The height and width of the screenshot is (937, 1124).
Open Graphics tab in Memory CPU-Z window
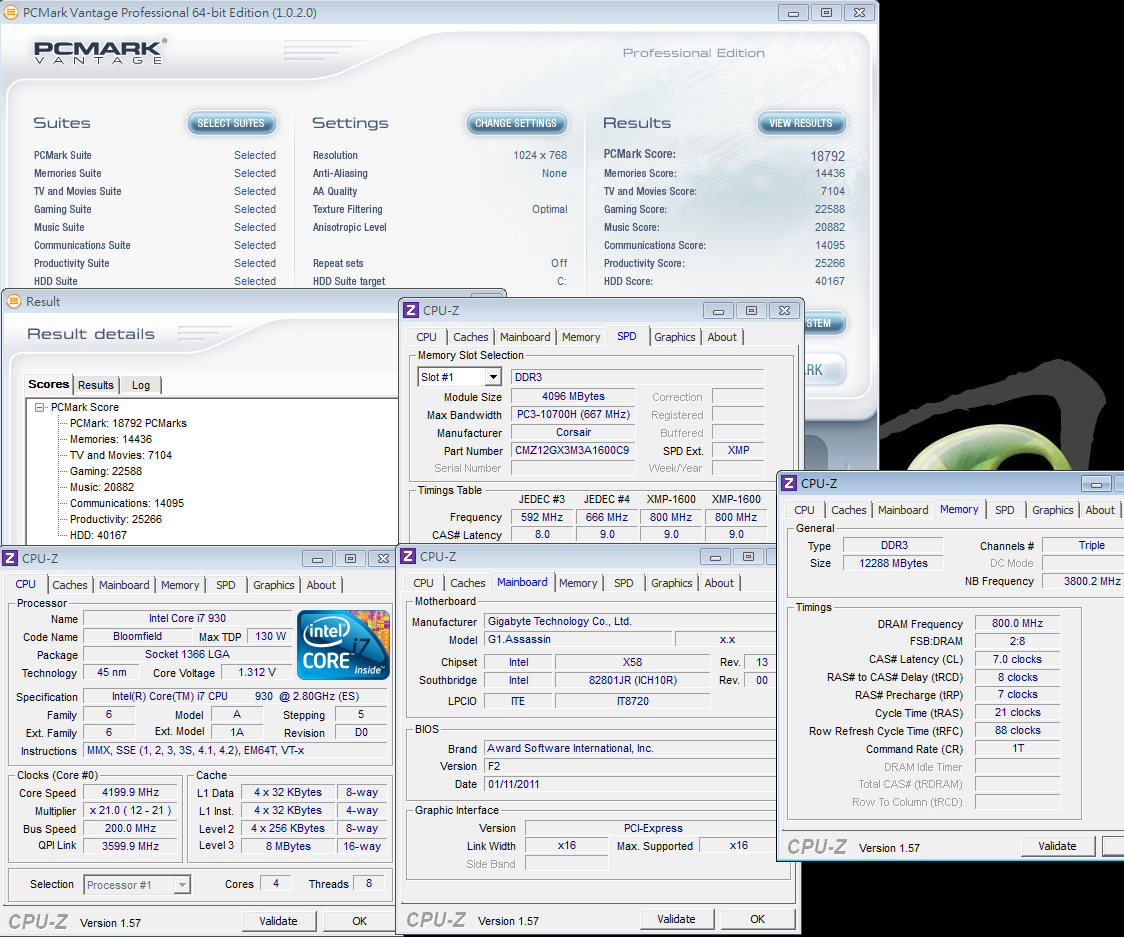point(1052,510)
